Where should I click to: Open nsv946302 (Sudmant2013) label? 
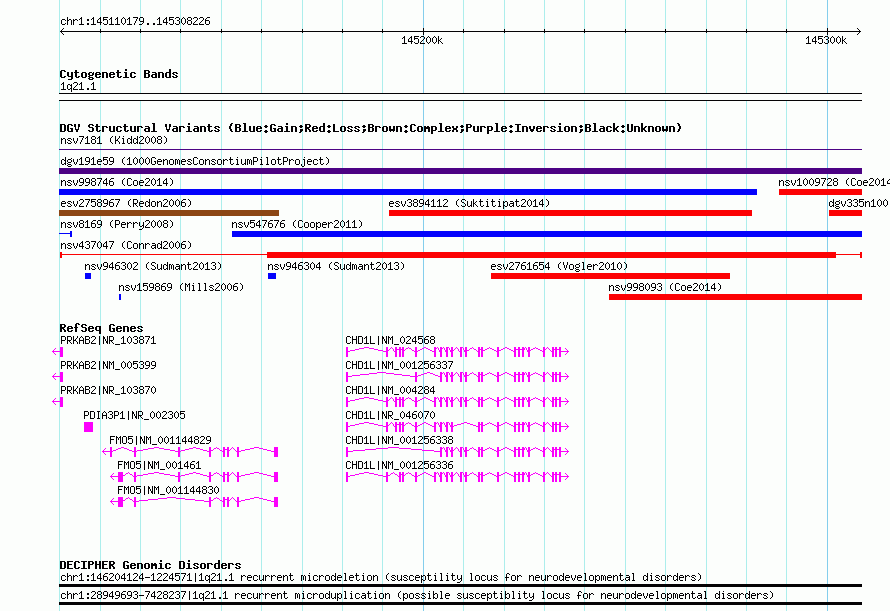(x=153, y=266)
